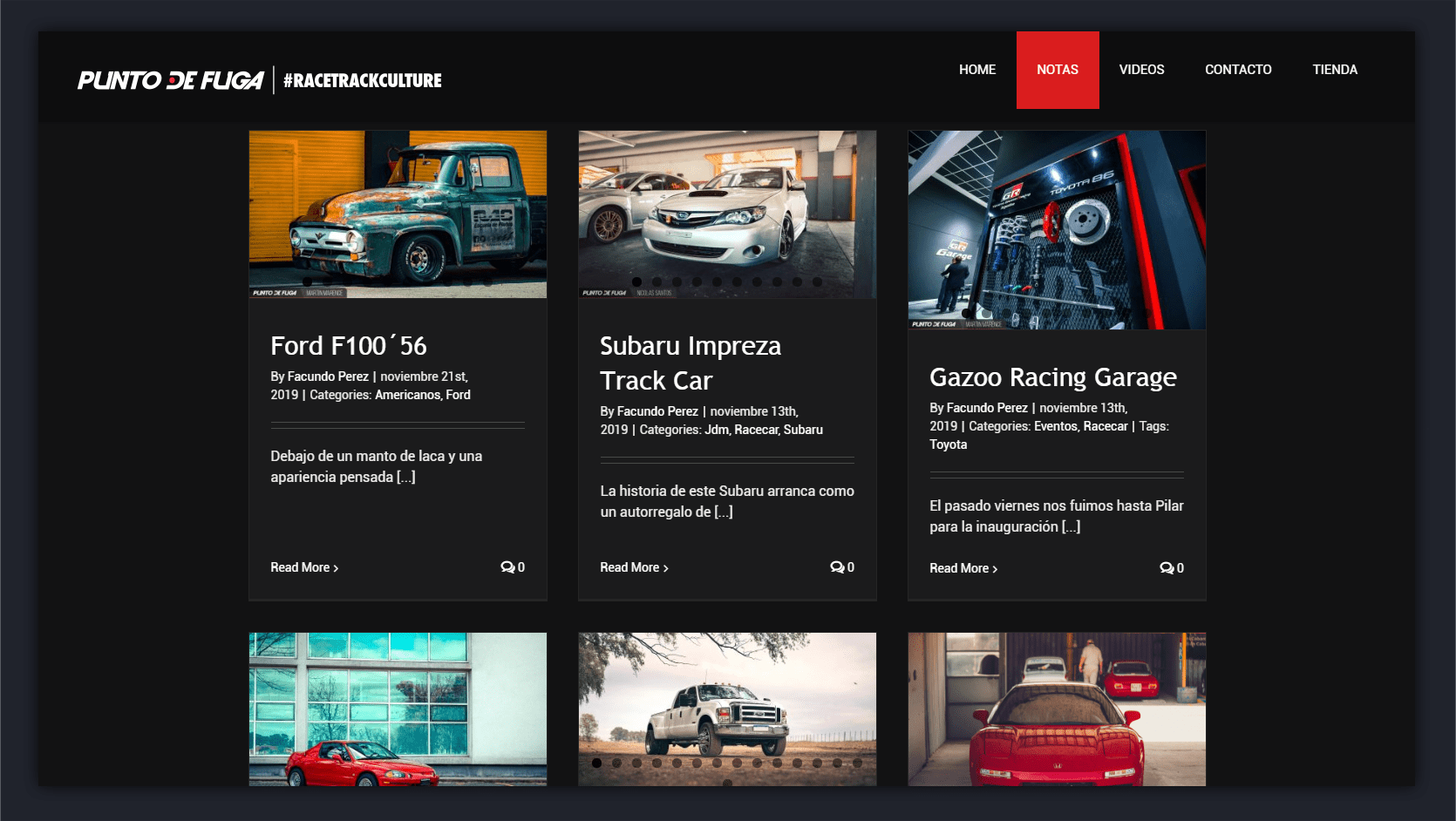
Task: Open the TIENDA menu item
Action: coord(1335,70)
